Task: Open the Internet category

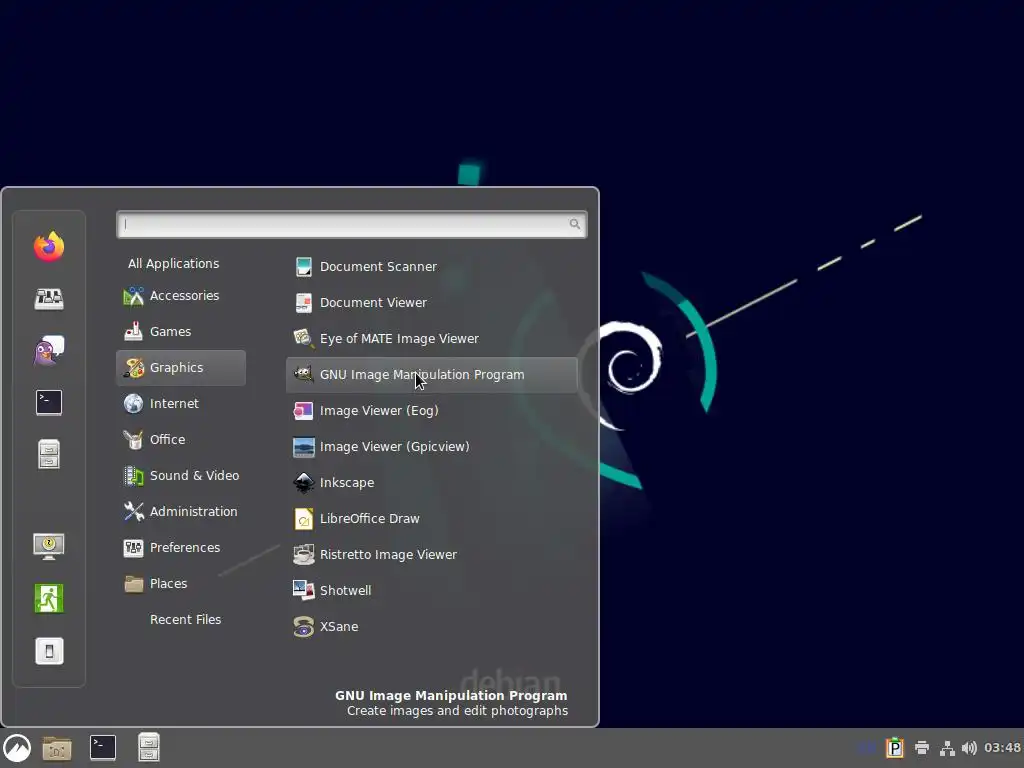Action: click(181, 404)
